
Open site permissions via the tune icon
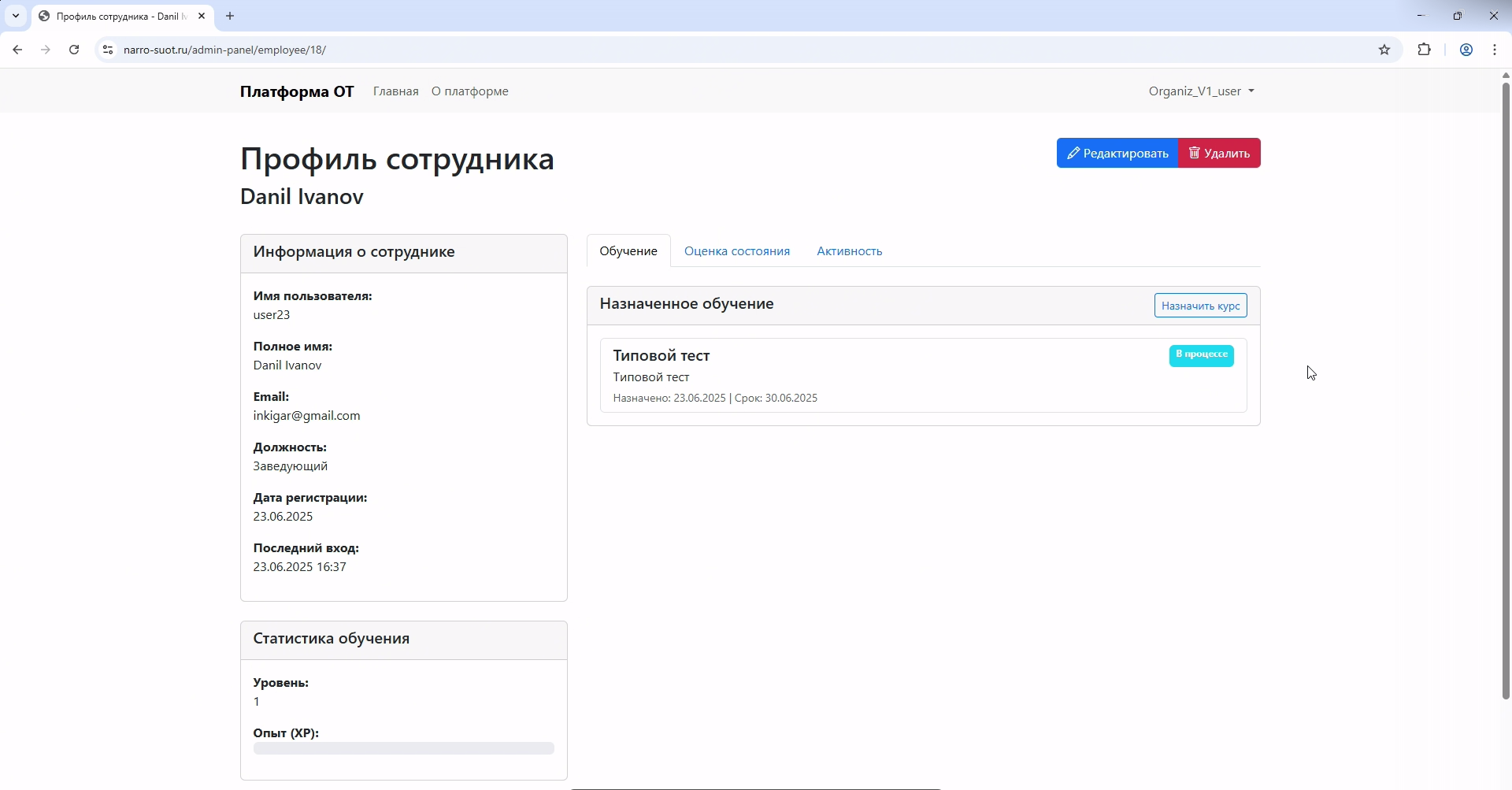coord(108,50)
